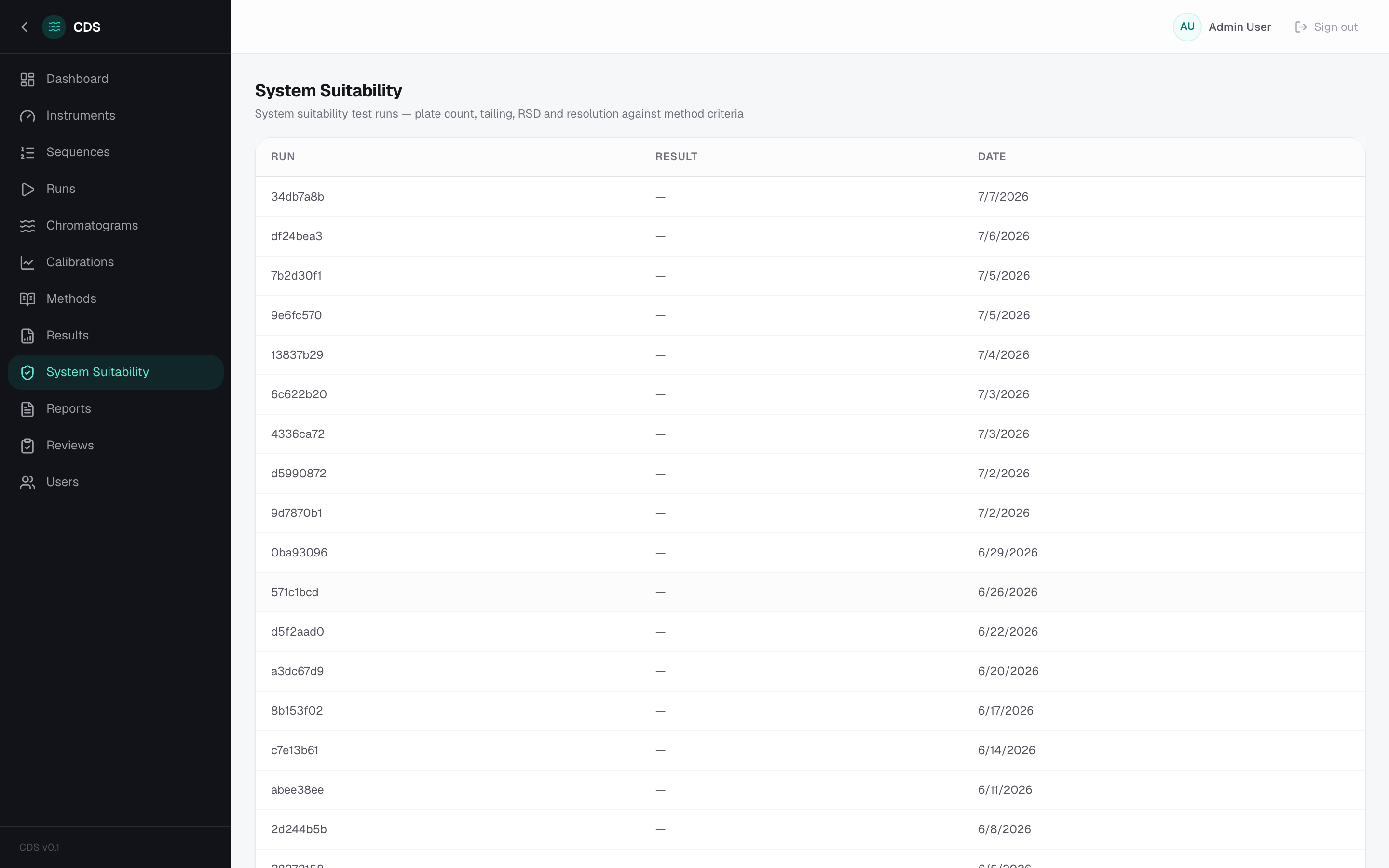Go to Instruments page
The image size is (1389, 868).
tap(115, 116)
